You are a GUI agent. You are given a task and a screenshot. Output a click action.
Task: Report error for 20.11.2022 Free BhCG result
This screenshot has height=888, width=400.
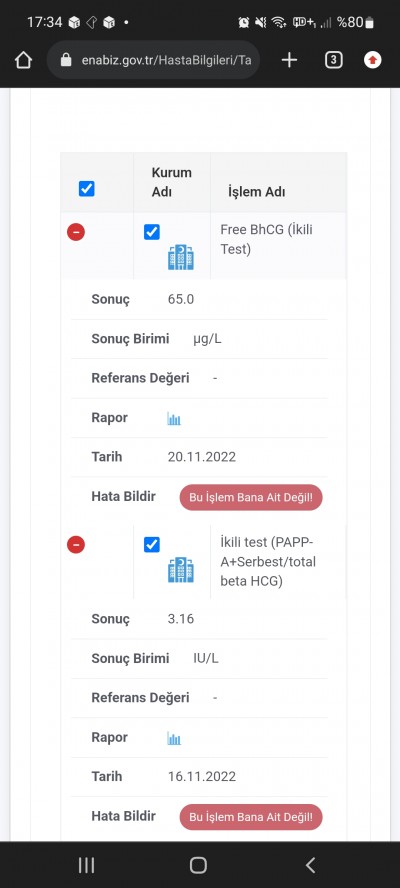pos(251,498)
